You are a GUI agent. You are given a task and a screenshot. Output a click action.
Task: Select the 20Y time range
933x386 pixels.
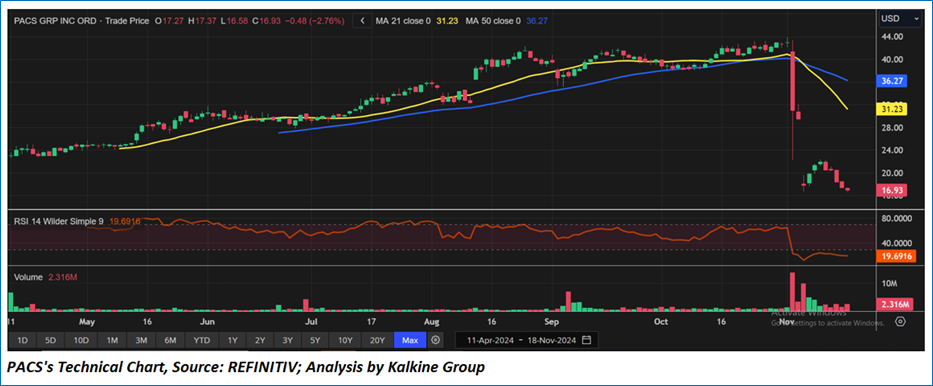click(x=377, y=340)
